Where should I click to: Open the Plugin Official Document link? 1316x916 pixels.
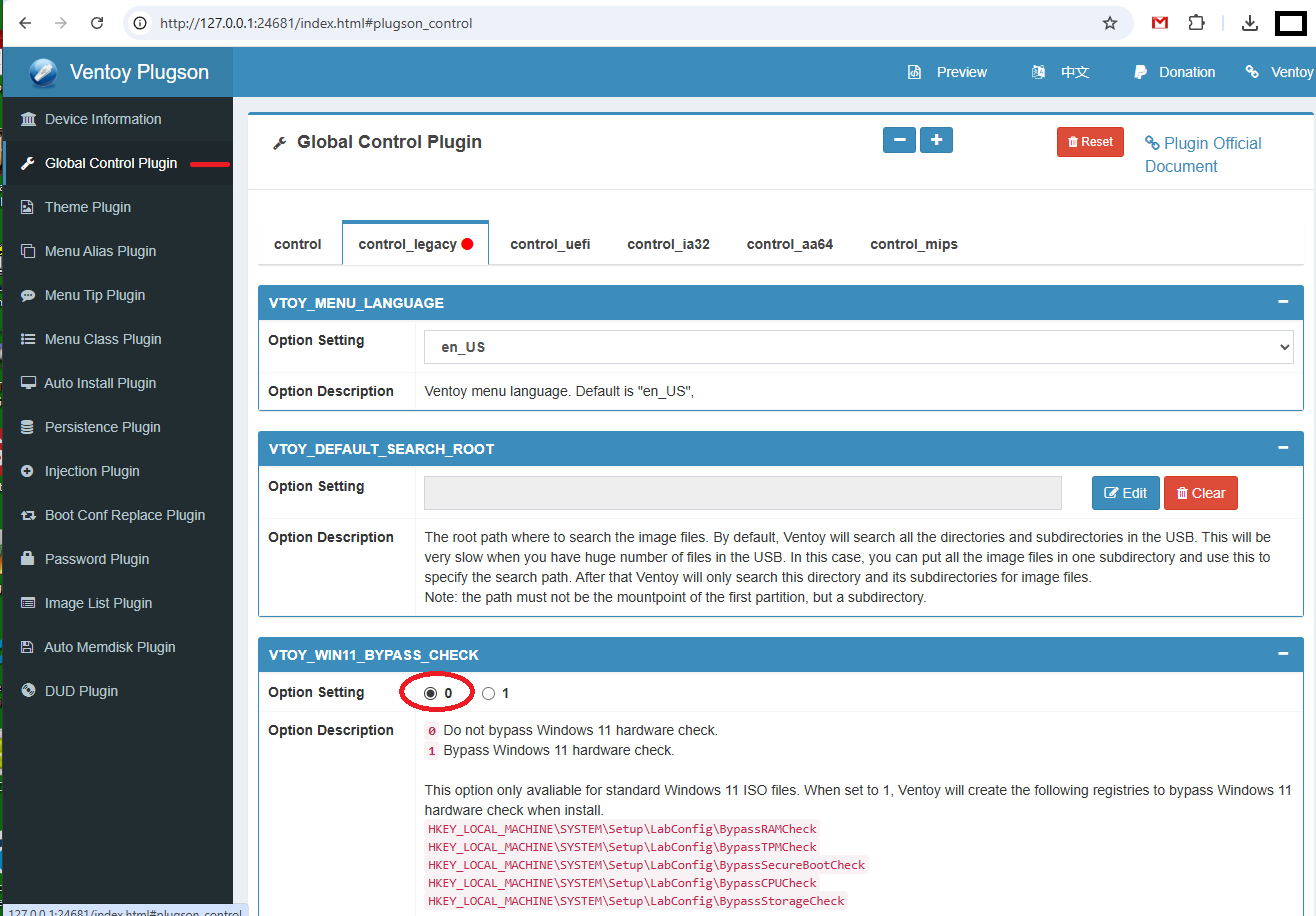[x=1203, y=155]
